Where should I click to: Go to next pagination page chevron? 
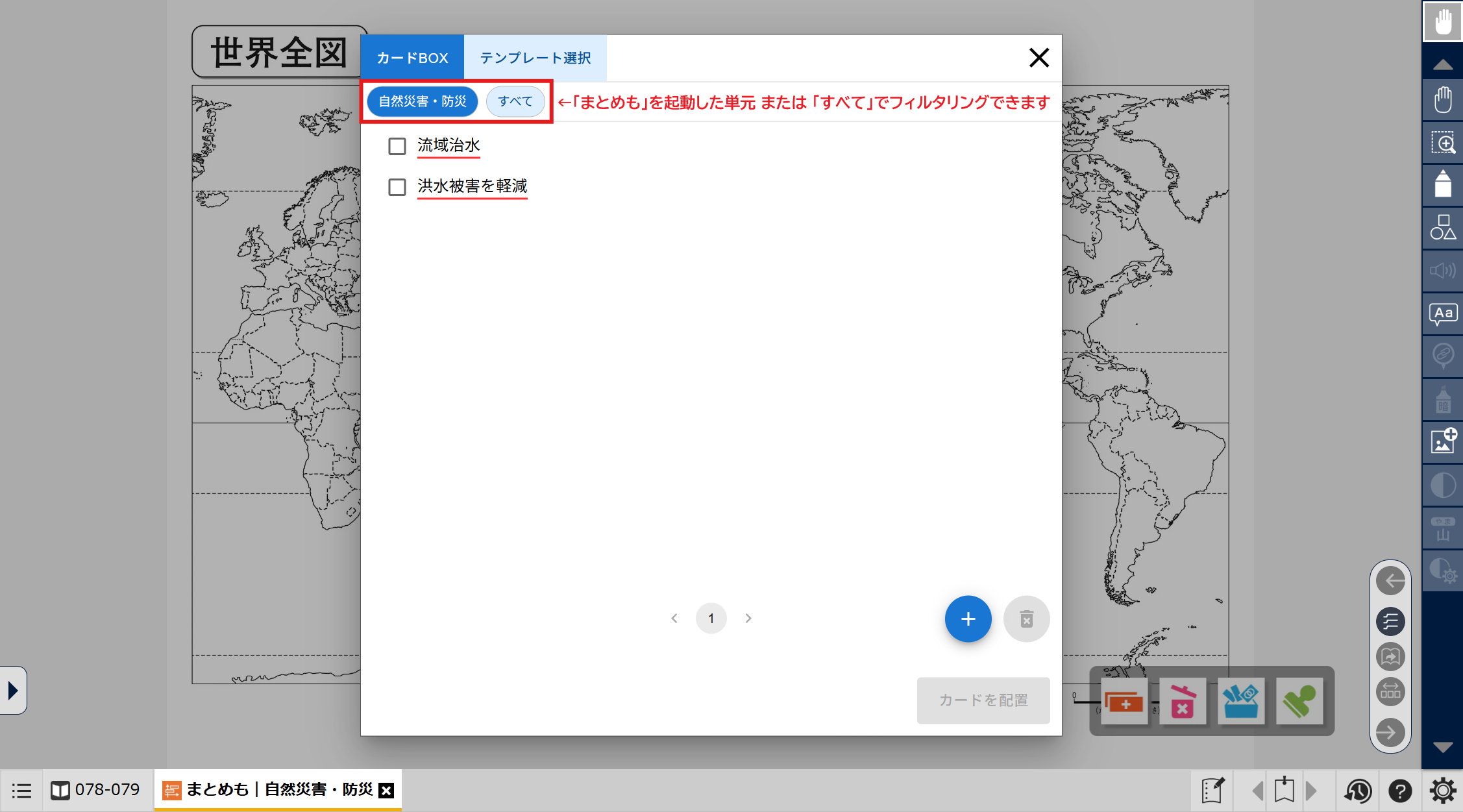[x=748, y=619]
